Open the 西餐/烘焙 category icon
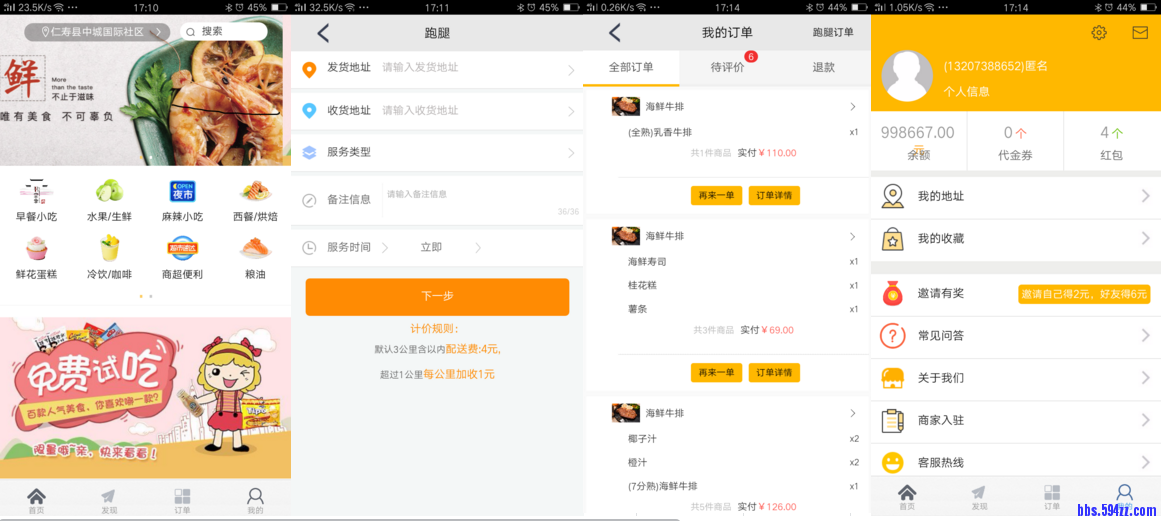 pos(255,191)
